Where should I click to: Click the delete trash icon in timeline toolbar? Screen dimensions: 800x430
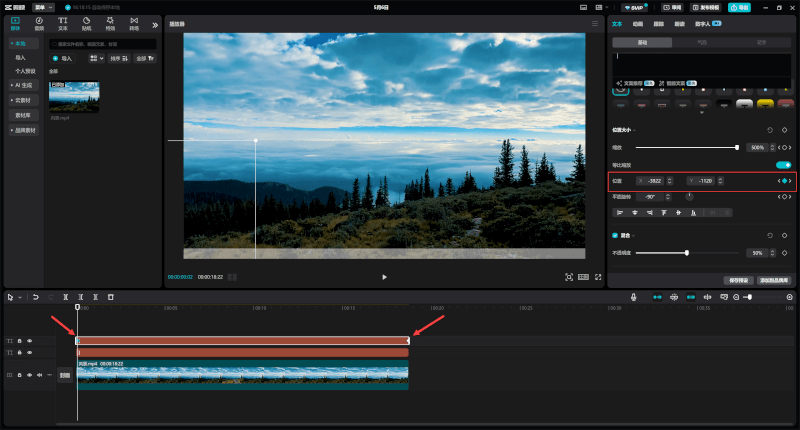coord(111,297)
